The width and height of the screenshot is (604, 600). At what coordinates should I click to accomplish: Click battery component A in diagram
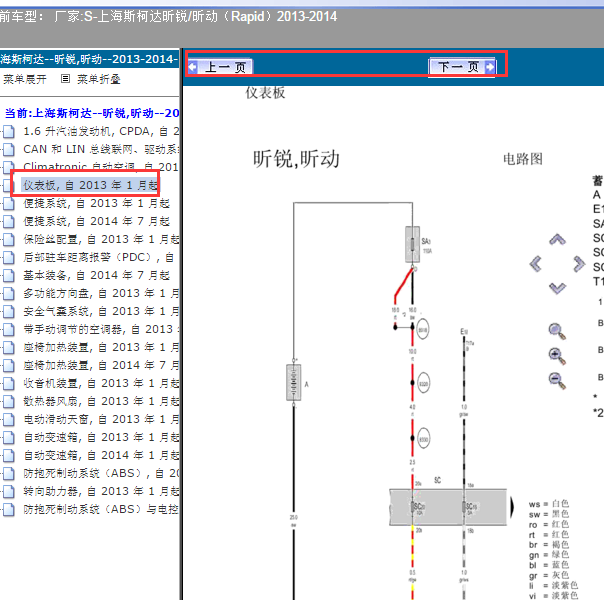click(294, 382)
